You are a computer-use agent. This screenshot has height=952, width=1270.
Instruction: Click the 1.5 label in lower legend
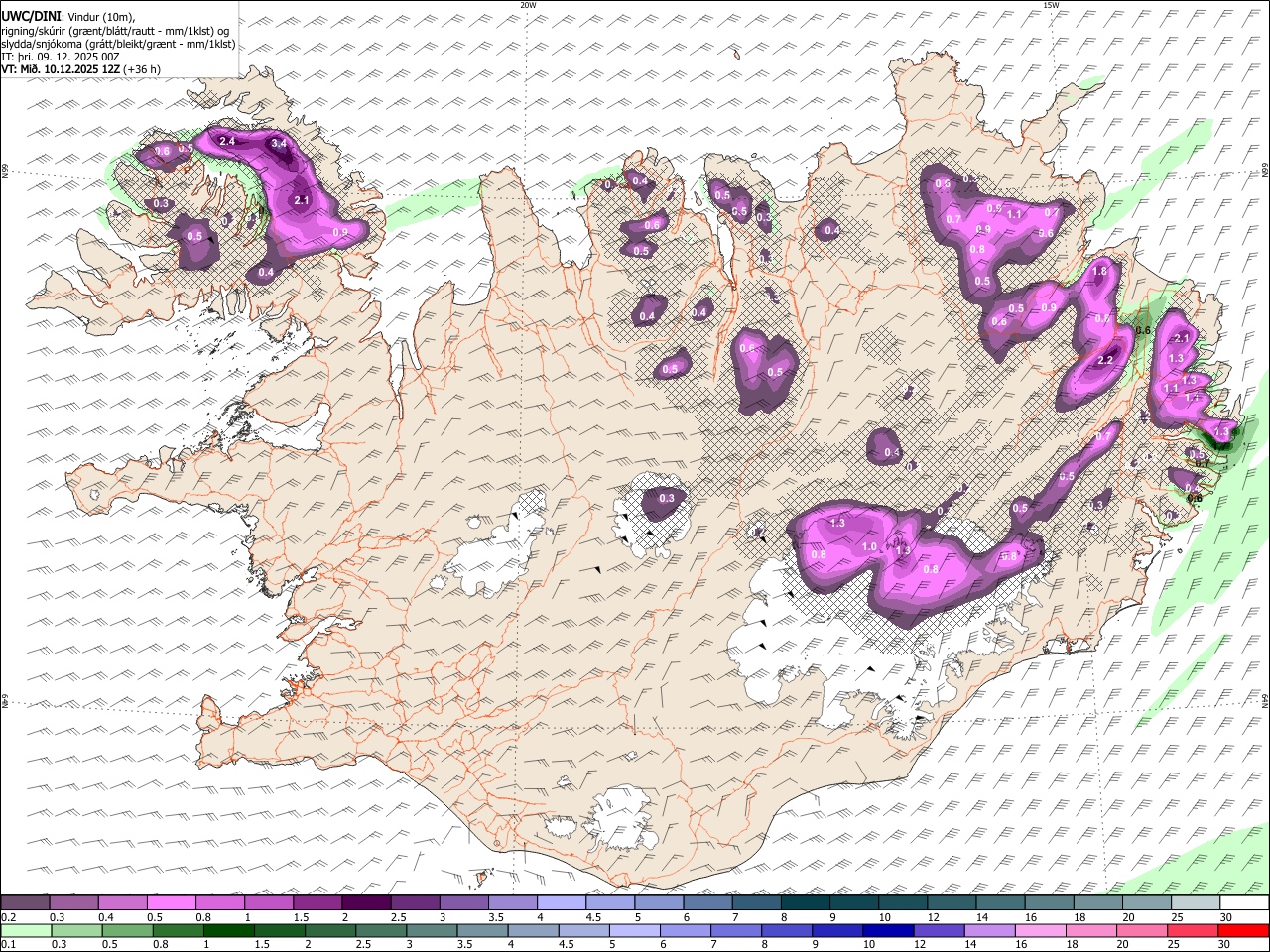[x=263, y=945]
